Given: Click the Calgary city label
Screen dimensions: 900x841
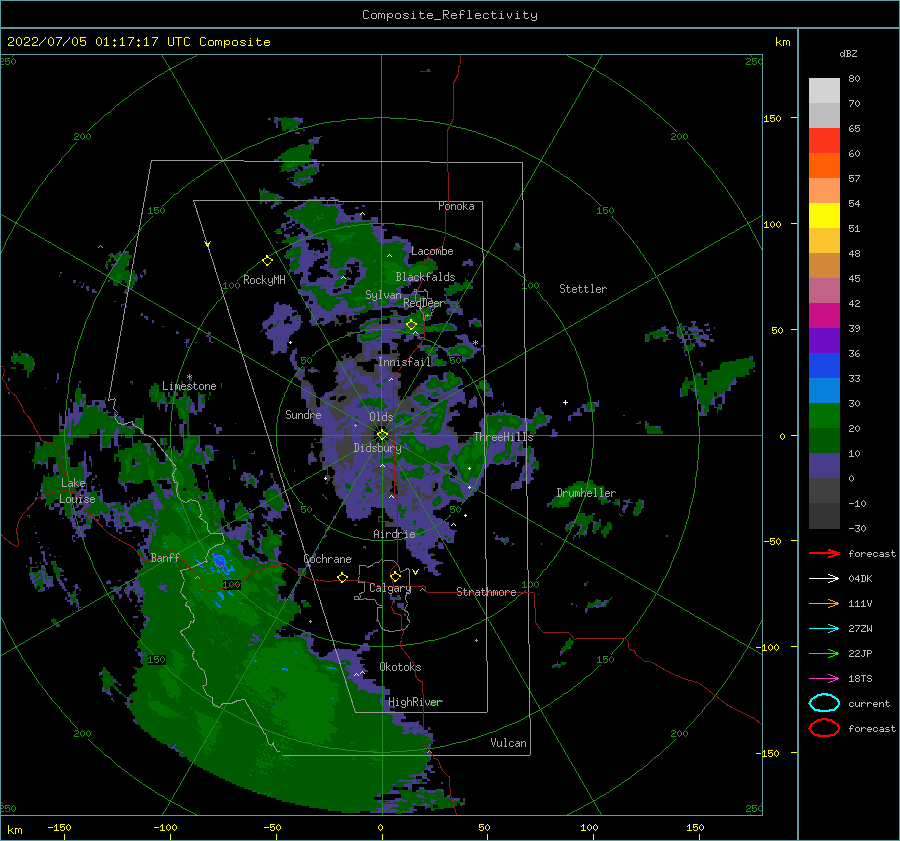Looking at the screenshot, I should (x=390, y=588).
